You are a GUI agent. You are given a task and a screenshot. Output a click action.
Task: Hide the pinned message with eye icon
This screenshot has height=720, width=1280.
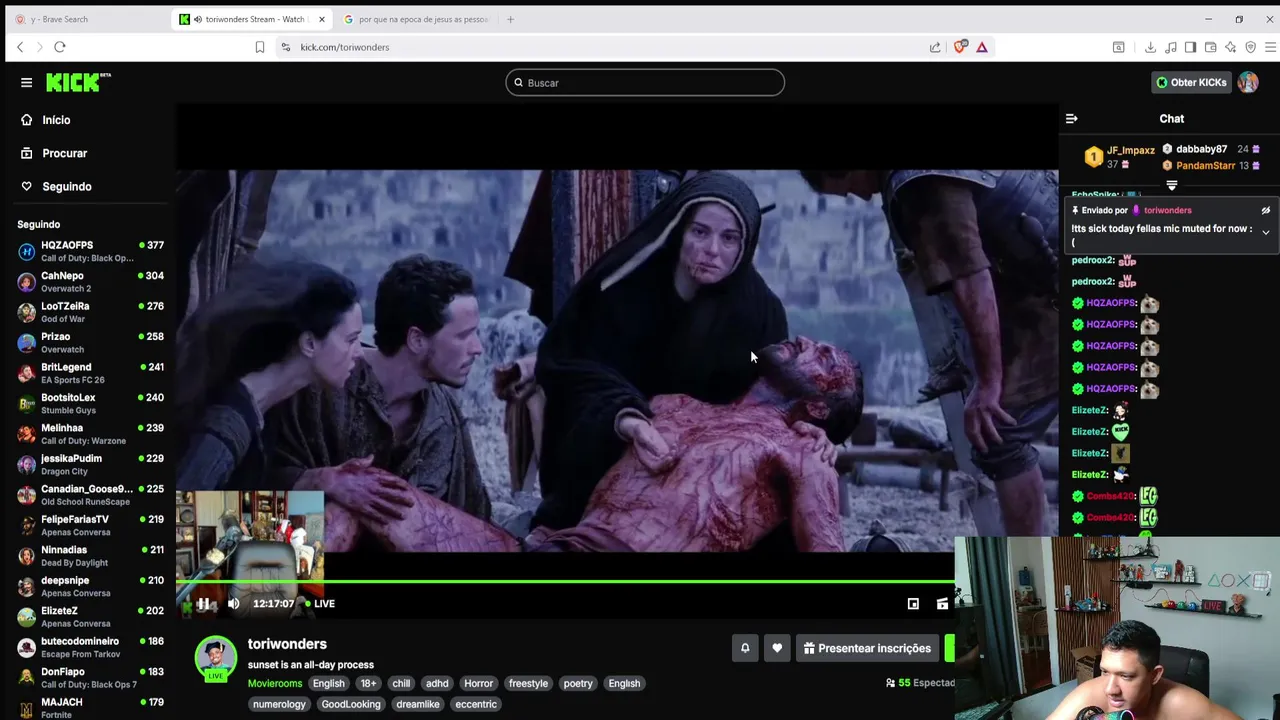(1265, 211)
